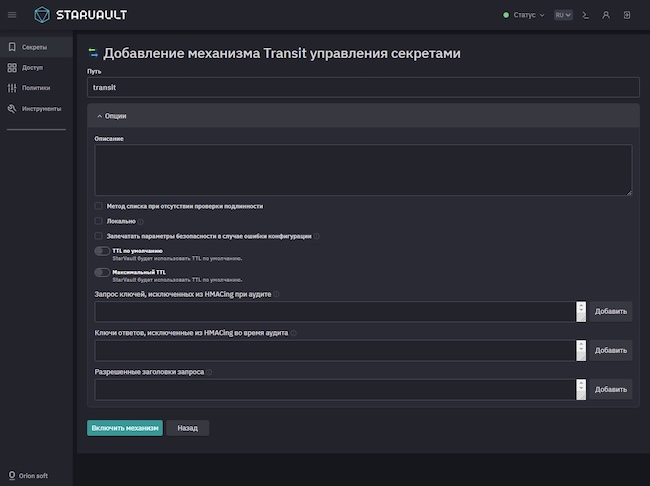650x486 pixels.
Task: Toggle Максимальный TTL switch
Action: (x=102, y=272)
